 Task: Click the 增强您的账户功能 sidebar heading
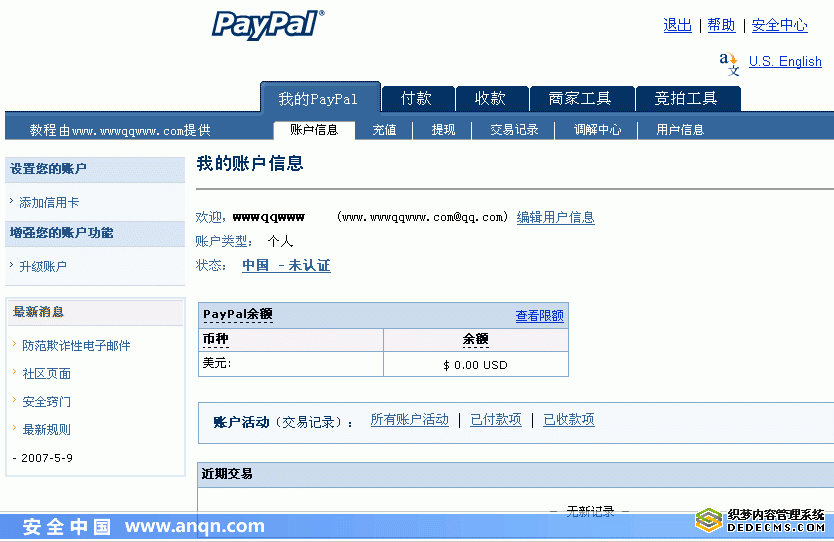62,233
